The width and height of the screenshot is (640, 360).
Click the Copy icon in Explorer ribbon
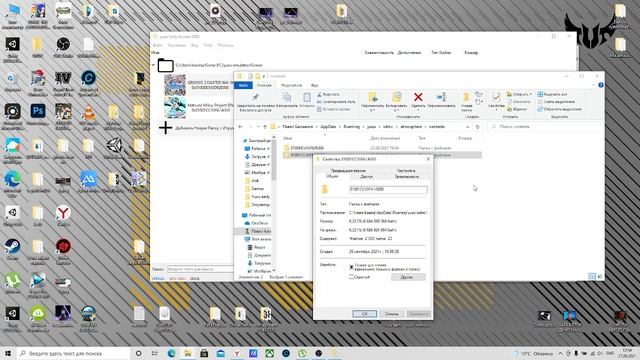(287, 97)
